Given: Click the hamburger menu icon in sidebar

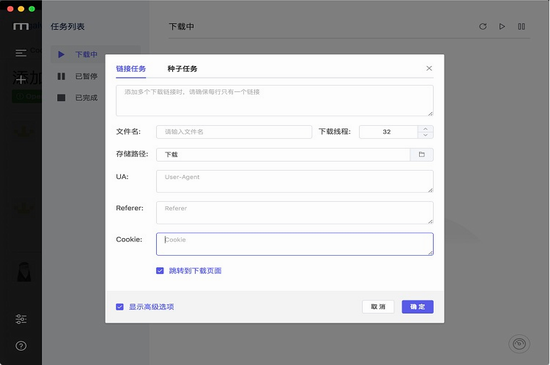Looking at the screenshot, I should click(x=21, y=53).
